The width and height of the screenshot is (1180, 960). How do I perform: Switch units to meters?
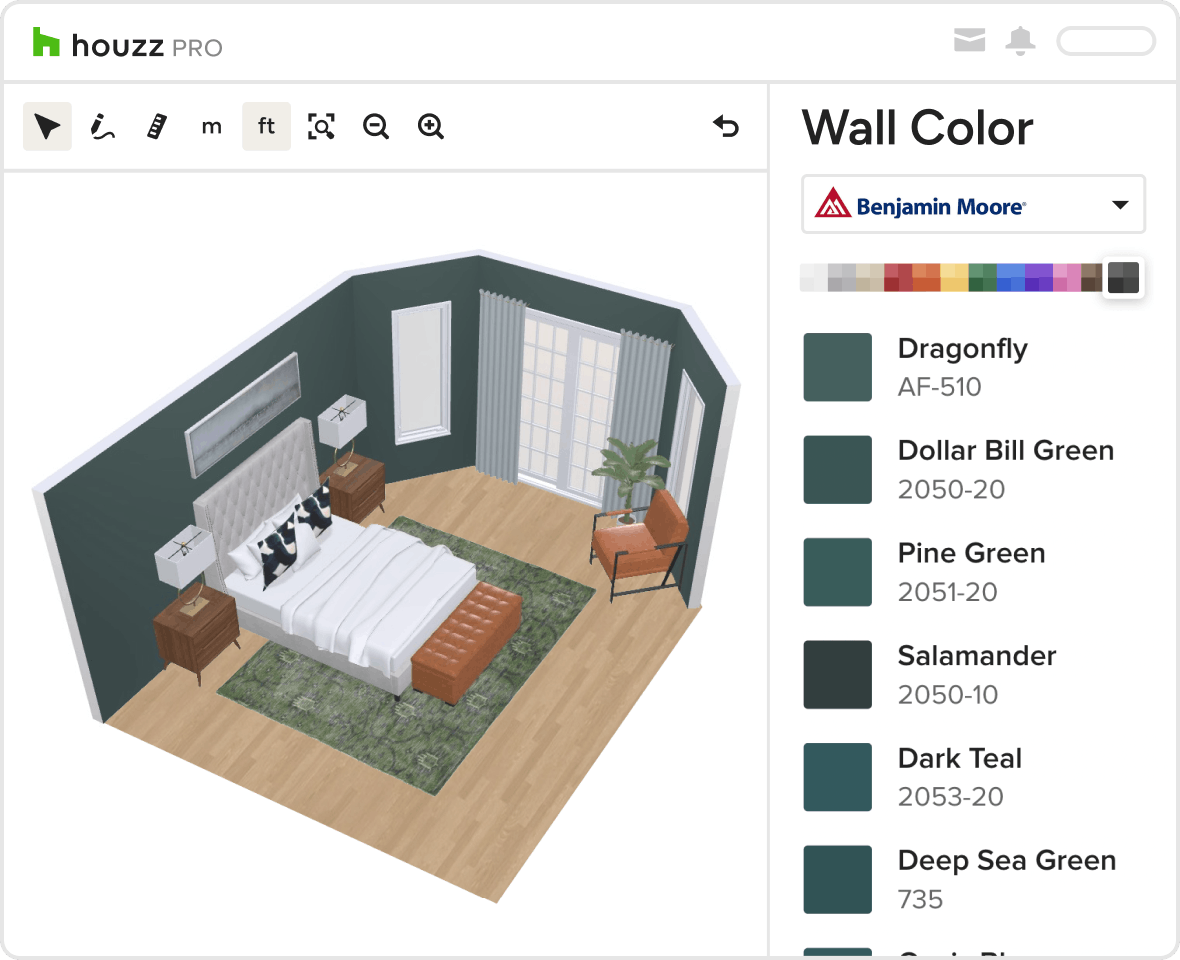pos(211,127)
